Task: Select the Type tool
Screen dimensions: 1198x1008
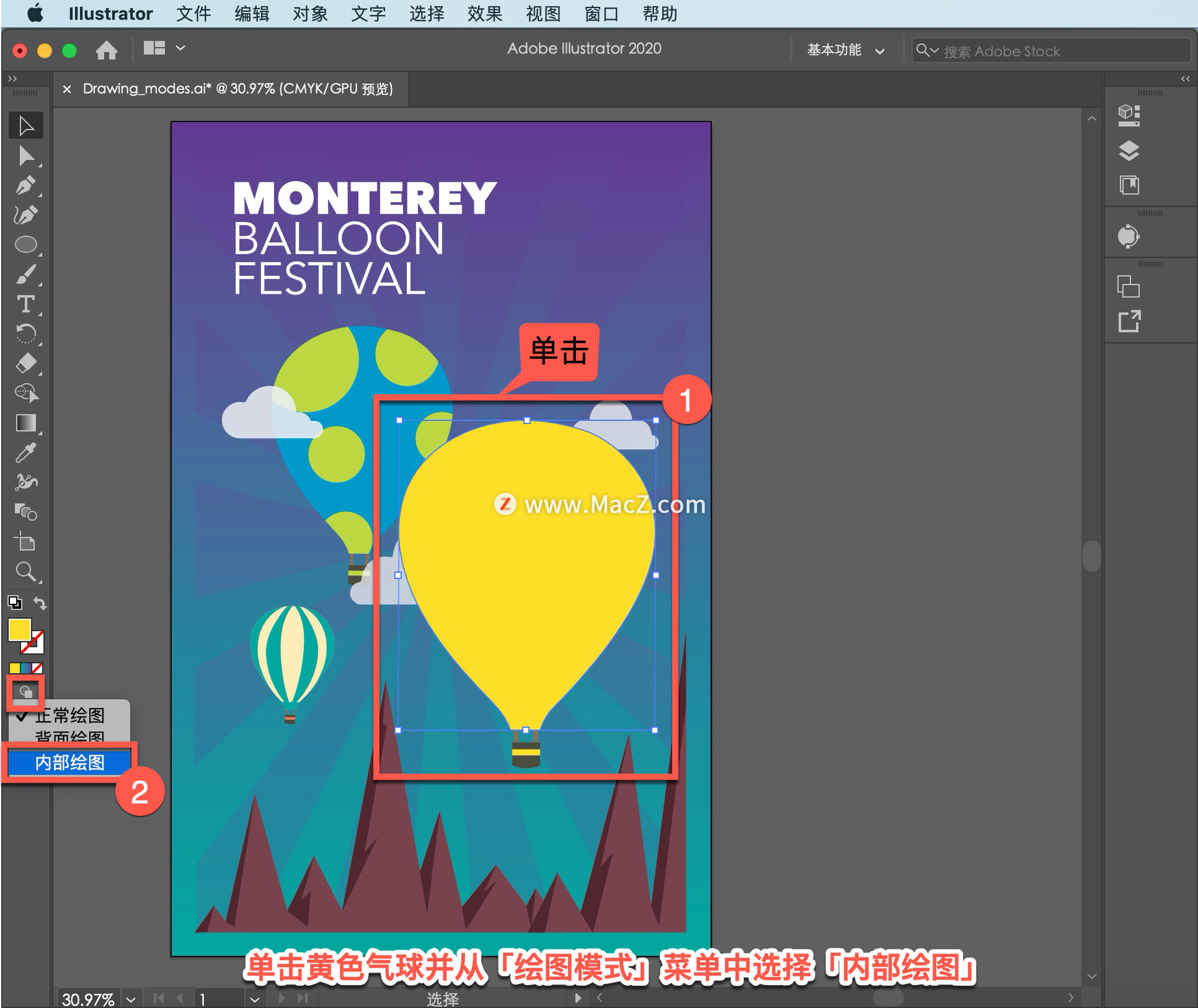Action: tap(25, 304)
